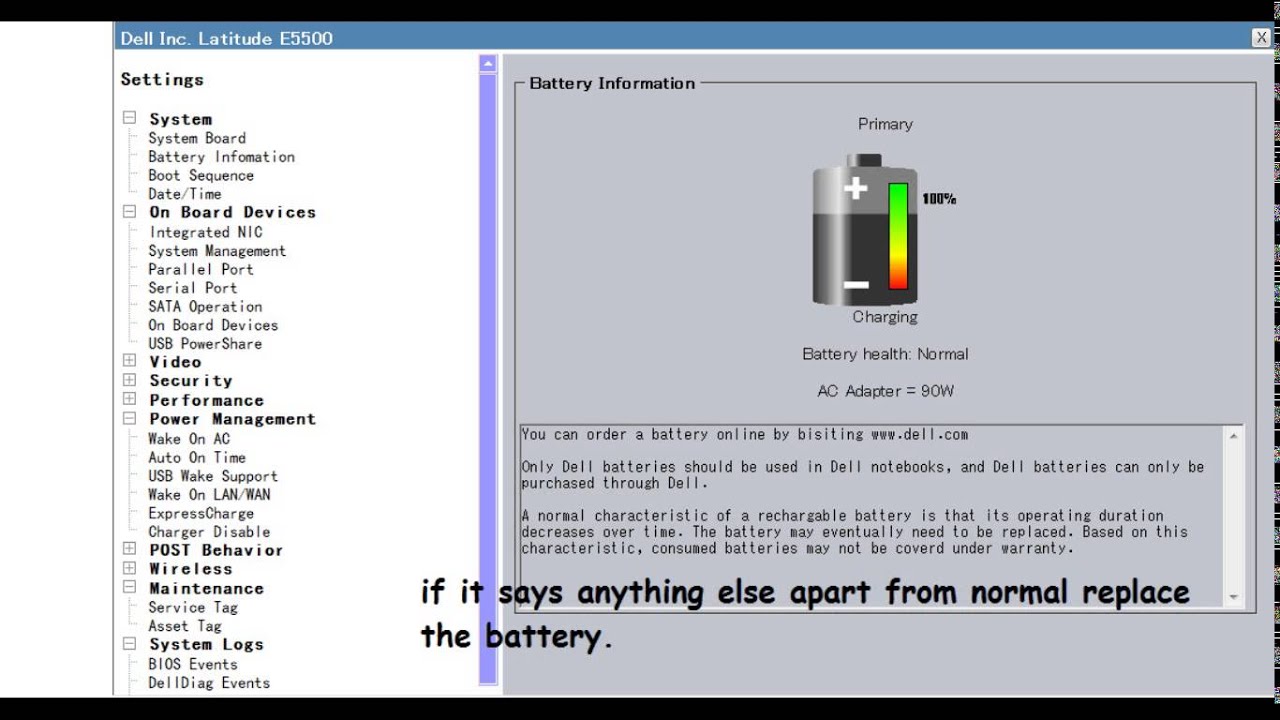The width and height of the screenshot is (1280, 720).
Task: Collapse the Power Management group
Action: 129,418
